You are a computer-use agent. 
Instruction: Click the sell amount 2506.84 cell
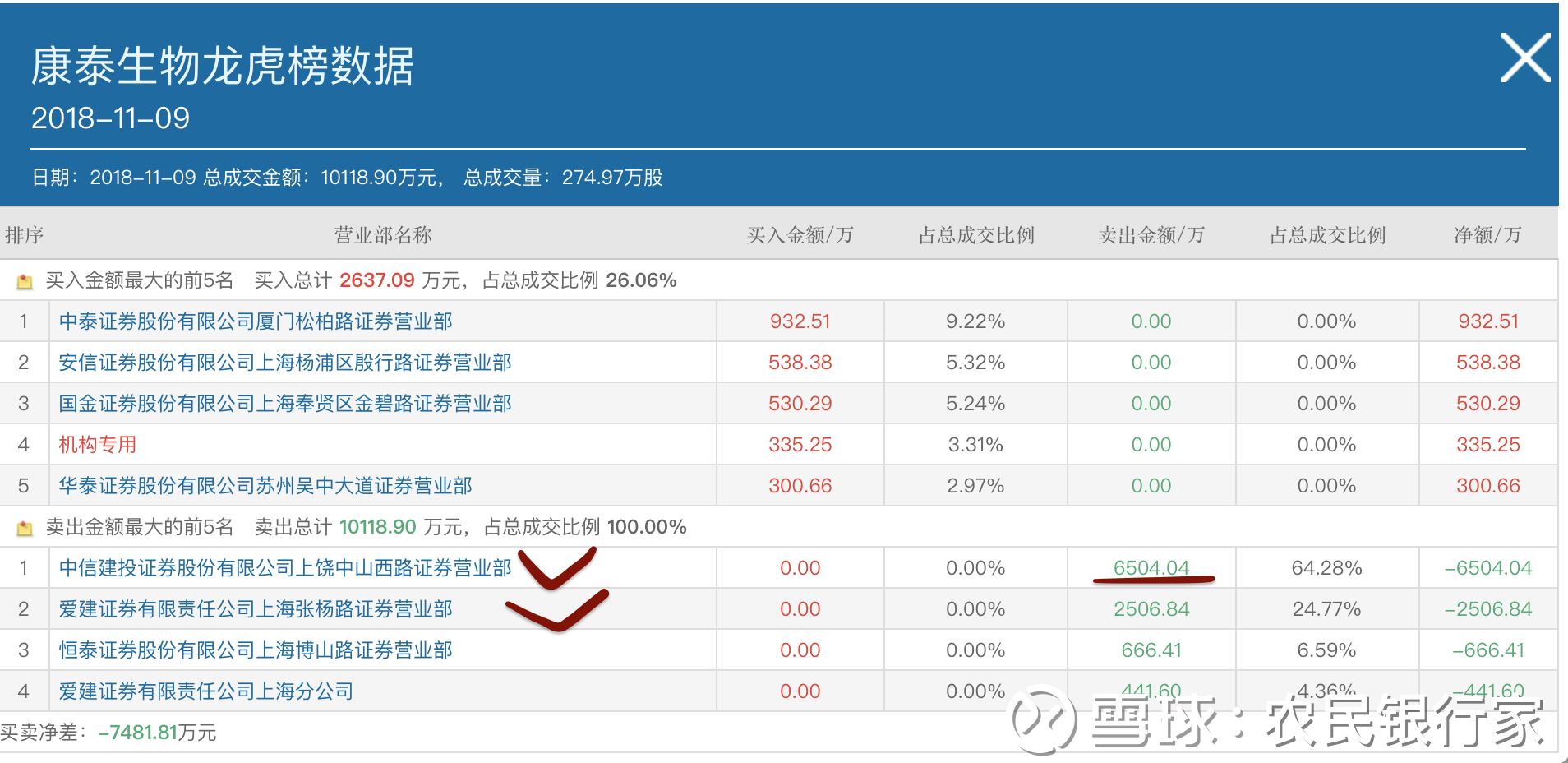point(1151,609)
